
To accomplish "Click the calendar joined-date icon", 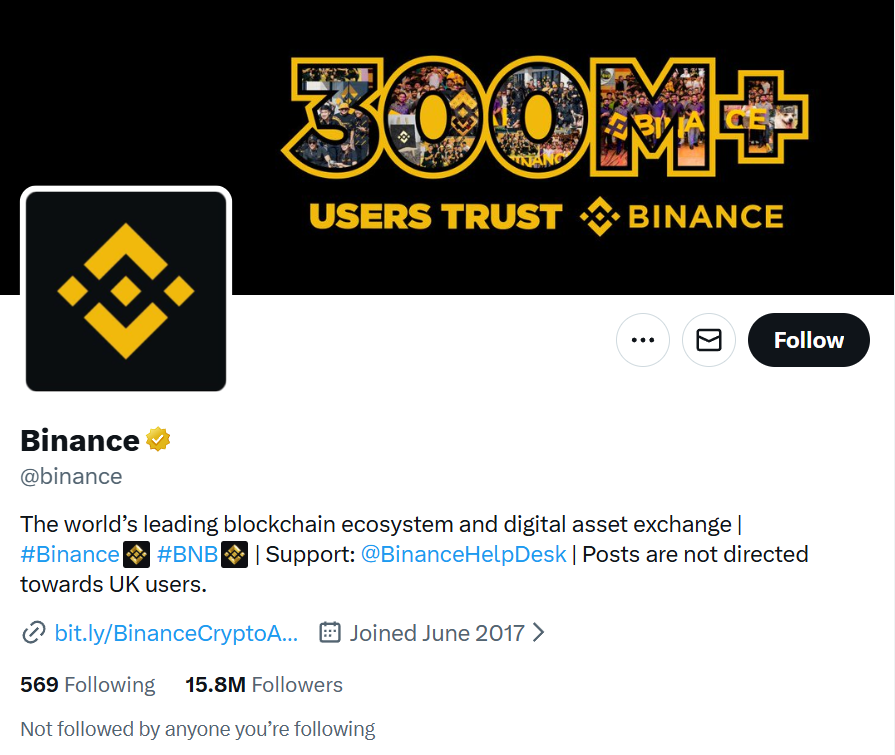I will [330, 632].
